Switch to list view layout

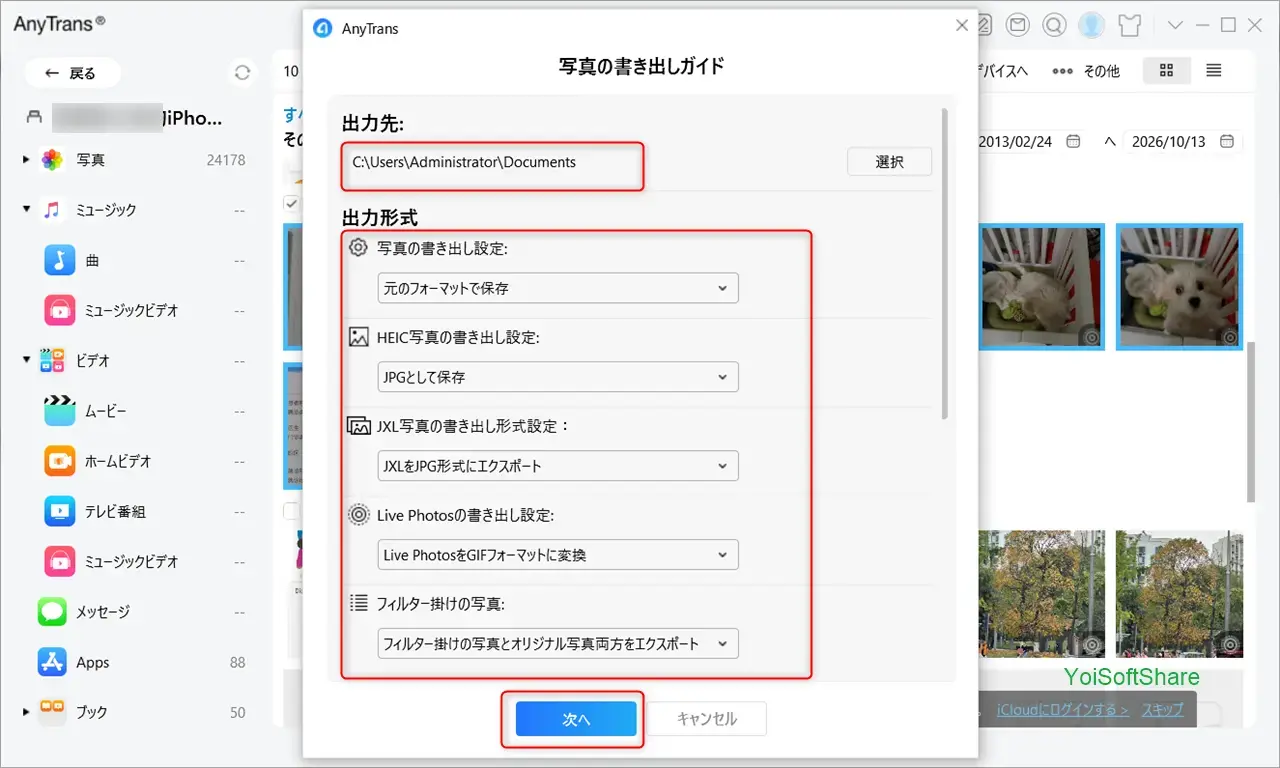pos(1213,71)
